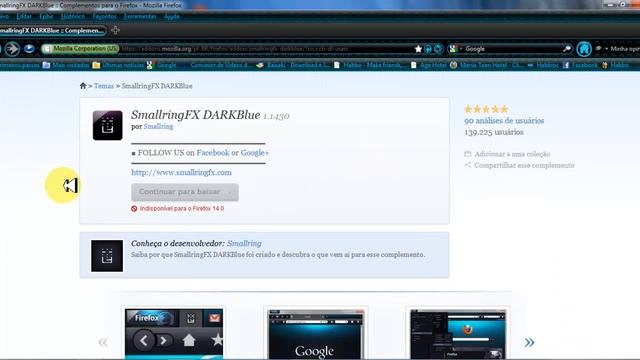640x360 pixels.
Task: Open http://www.smallringfx.com link
Action: [x=181, y=172]
